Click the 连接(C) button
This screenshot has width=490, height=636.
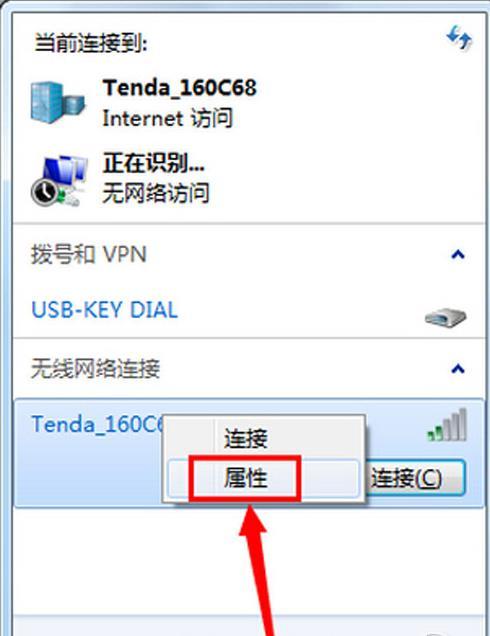[415, 478]
